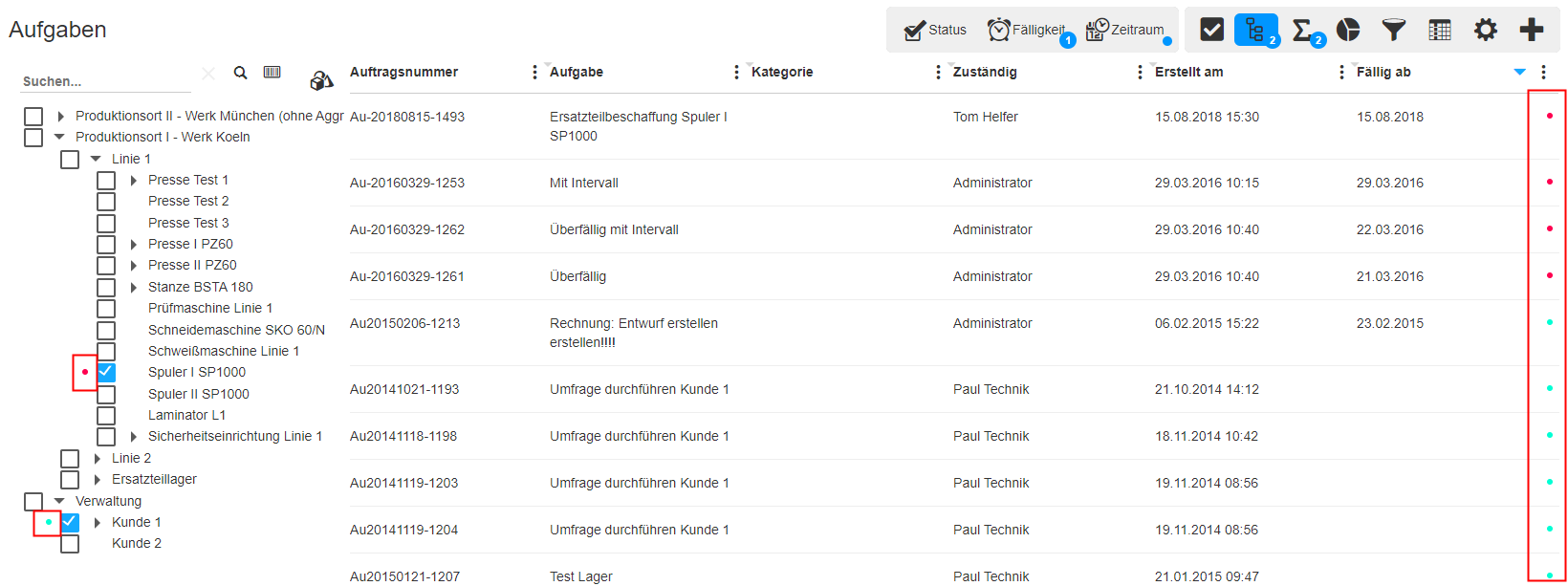Expand the Kunde 1 node
Screen dimensions: 1568x586
[98, 522]
